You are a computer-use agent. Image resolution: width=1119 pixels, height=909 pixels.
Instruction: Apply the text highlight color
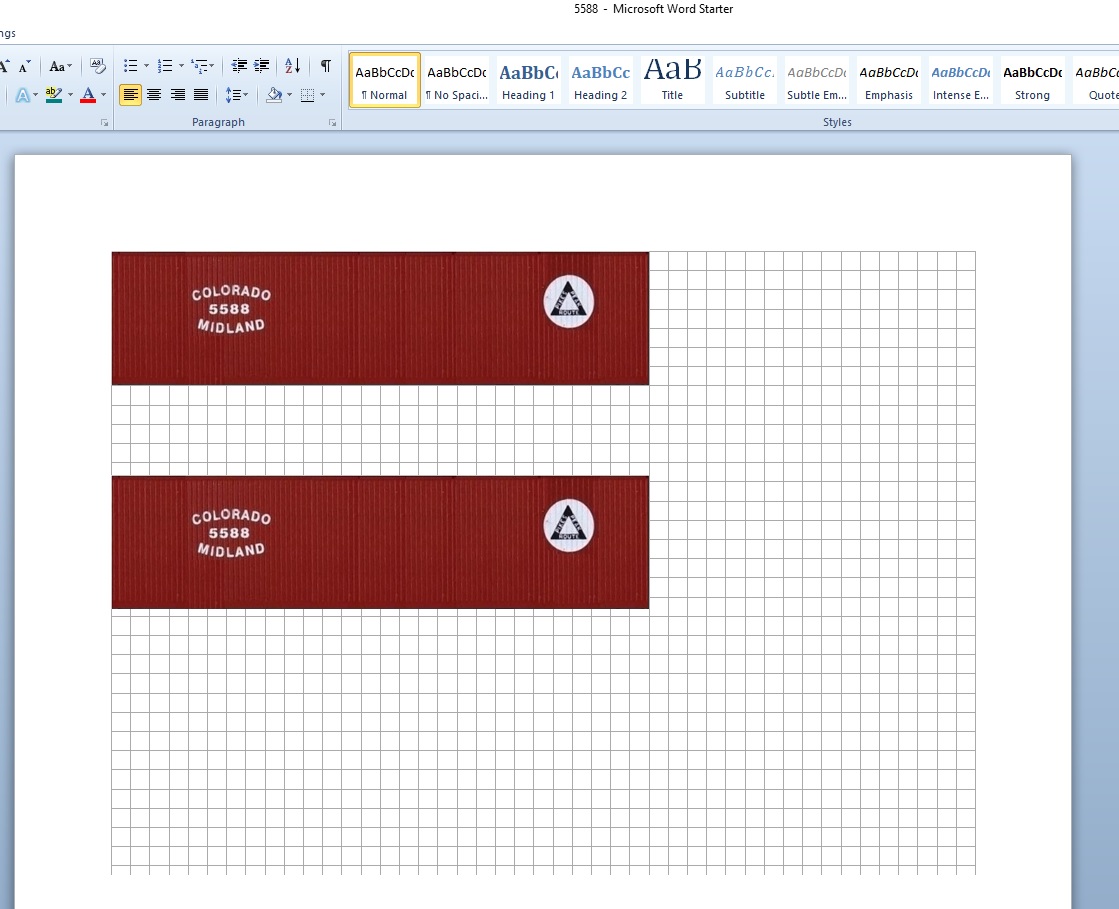[x=54, y=95]
